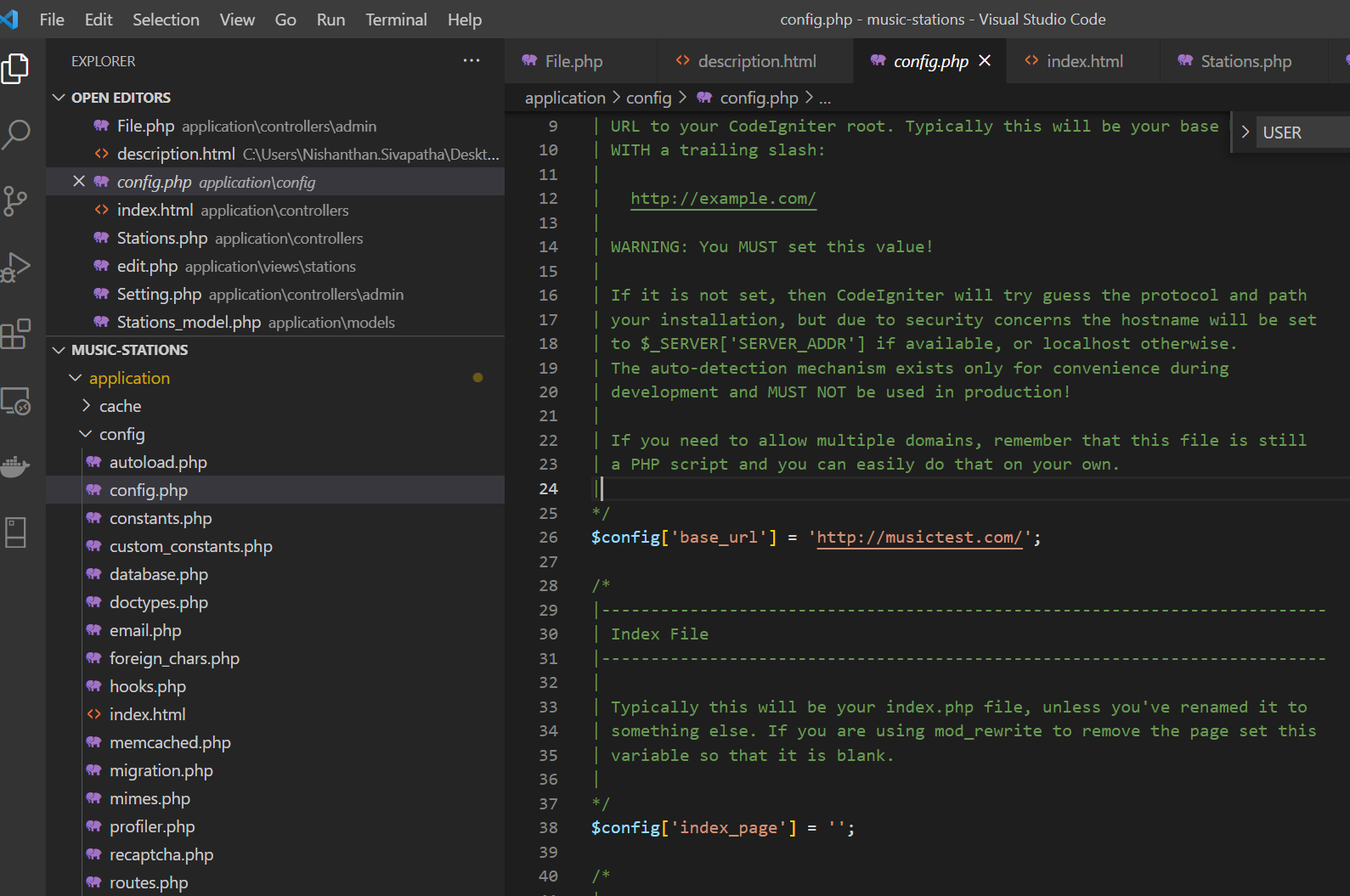
Task: Open Stations_model.php in Open Editors list
Action: click(x=275, y=322)
